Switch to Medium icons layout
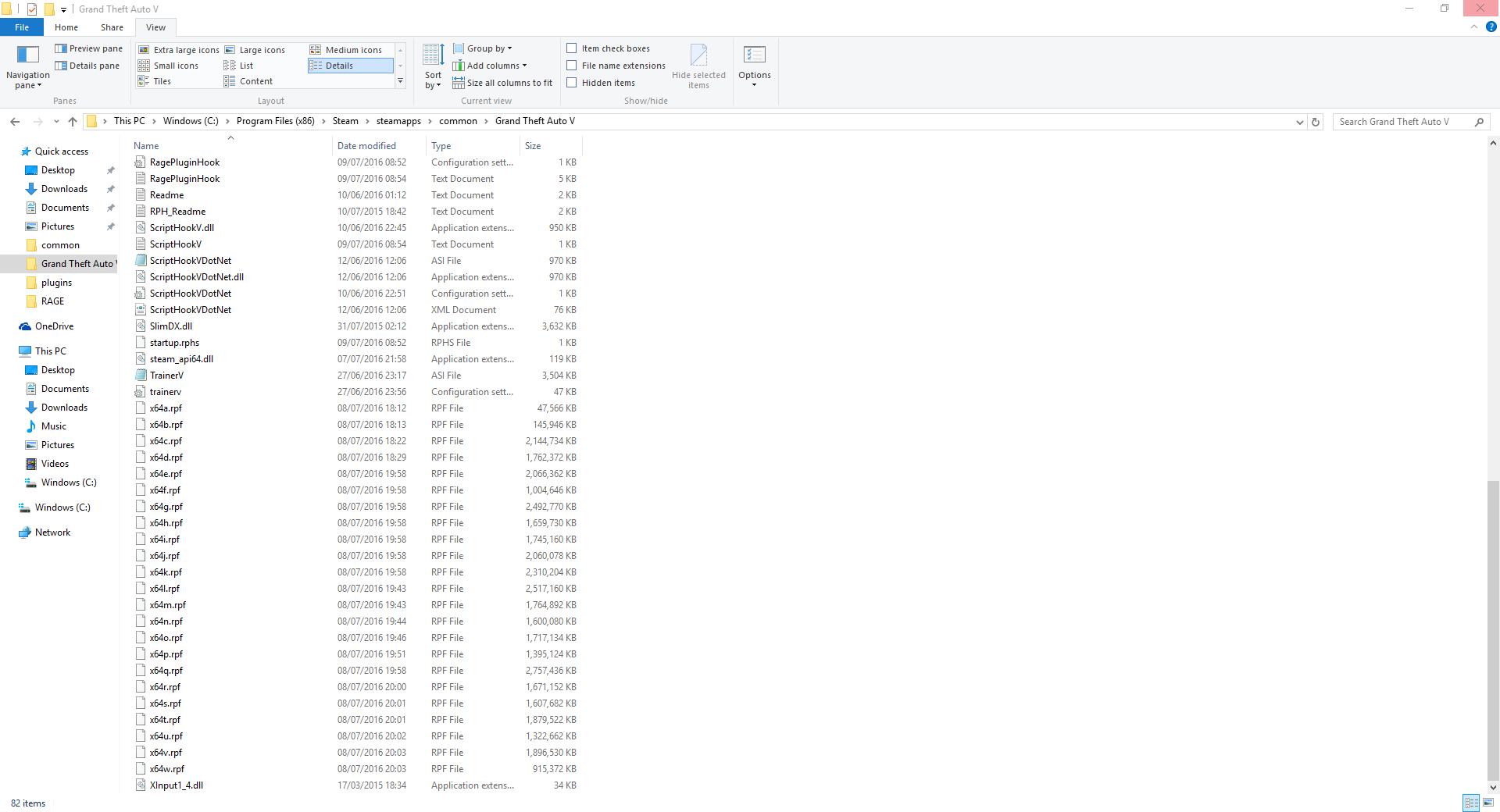 click(x=346, y=50)
